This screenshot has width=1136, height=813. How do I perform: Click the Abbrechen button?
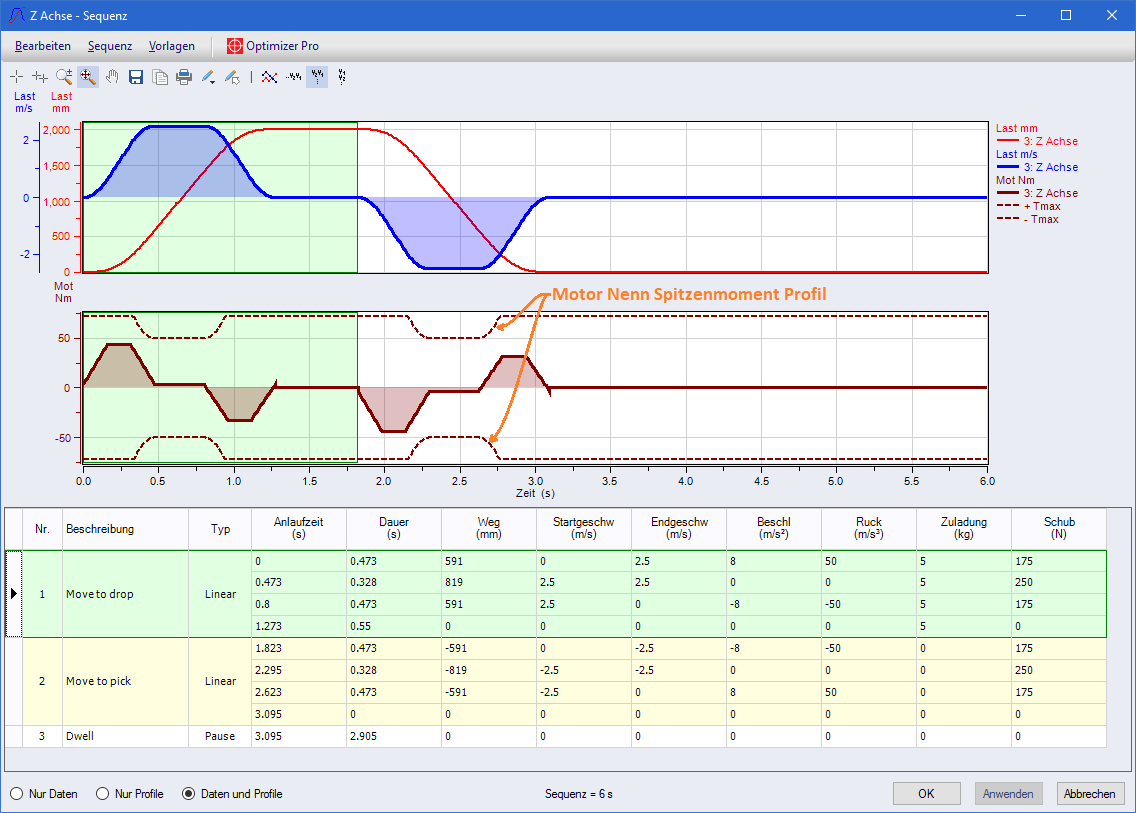tap(1090, 793)
